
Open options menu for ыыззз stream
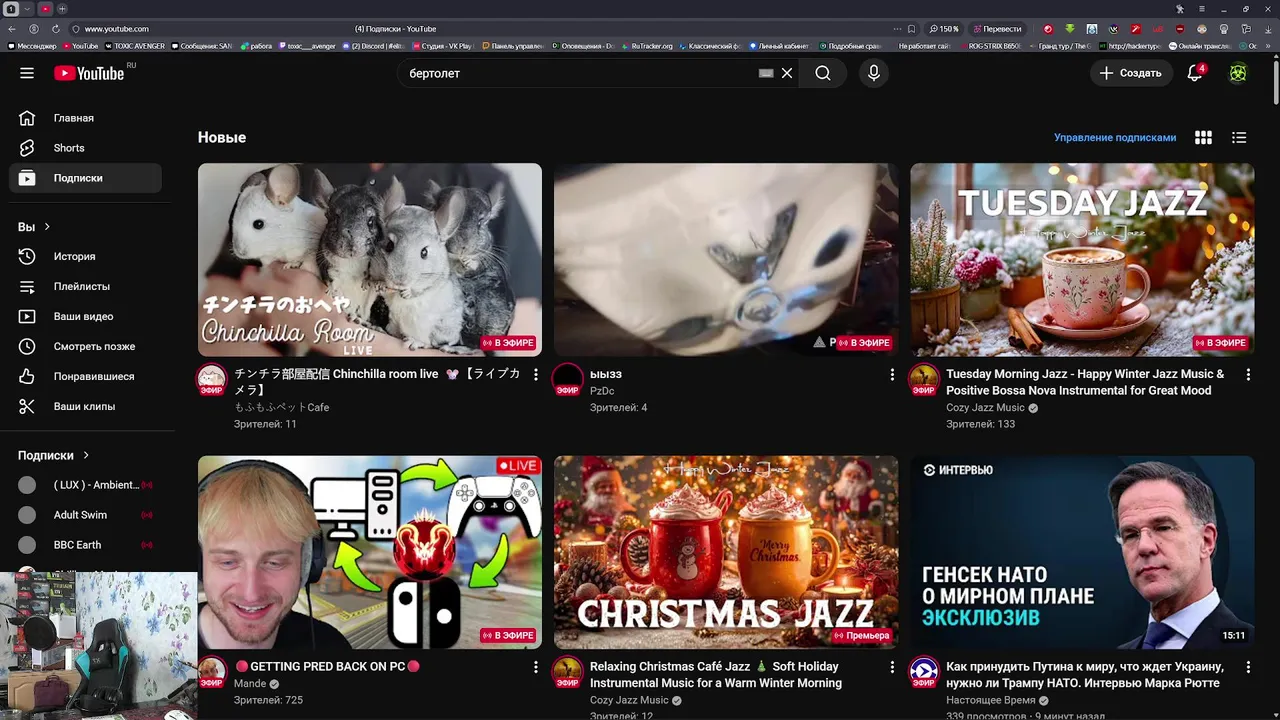pos(892,375)
